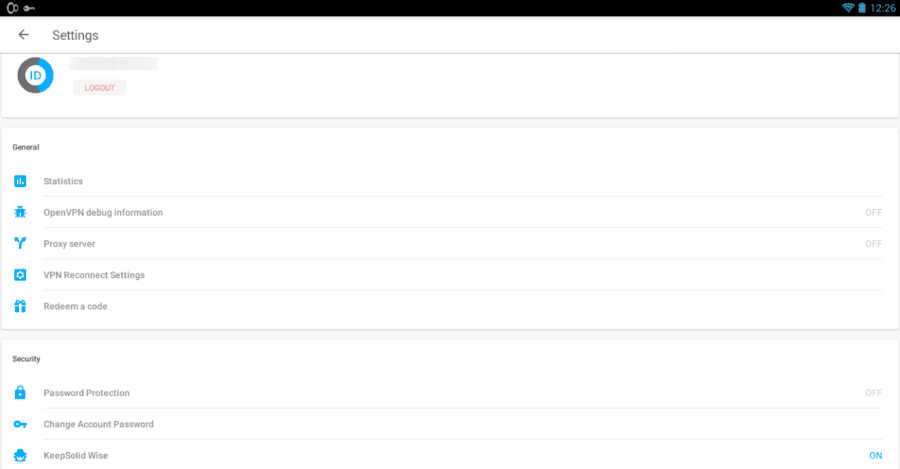Click the OpenVPN debug bug icon

(20, 212)
